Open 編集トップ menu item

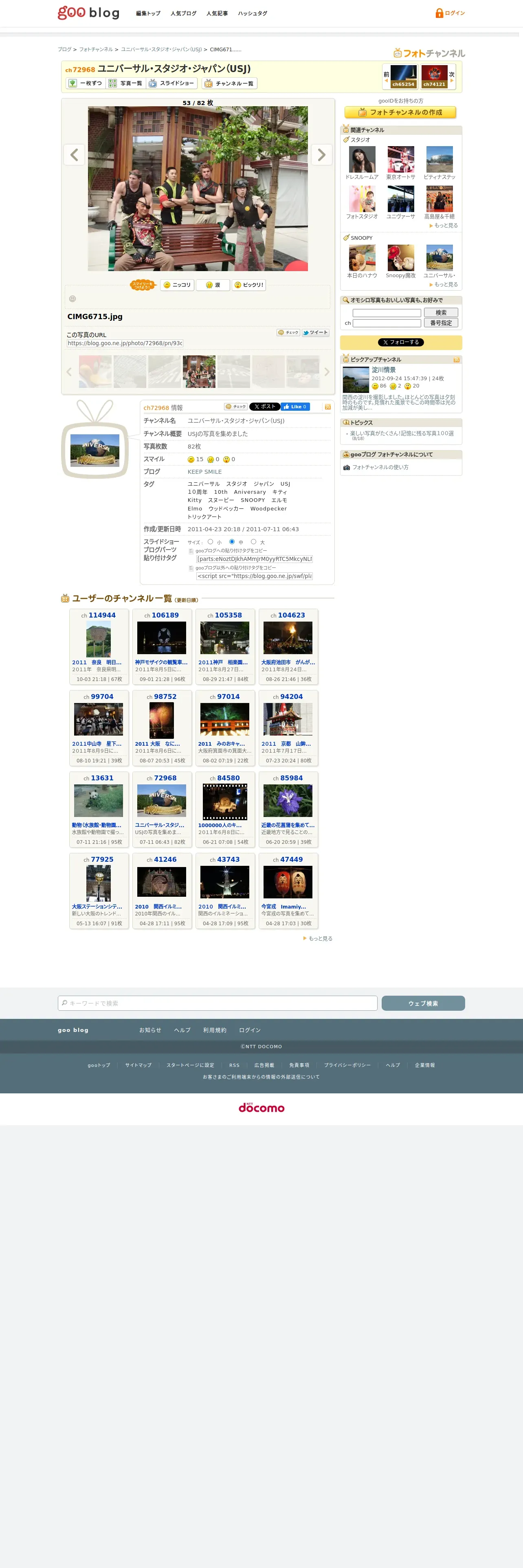coord(148,13)
